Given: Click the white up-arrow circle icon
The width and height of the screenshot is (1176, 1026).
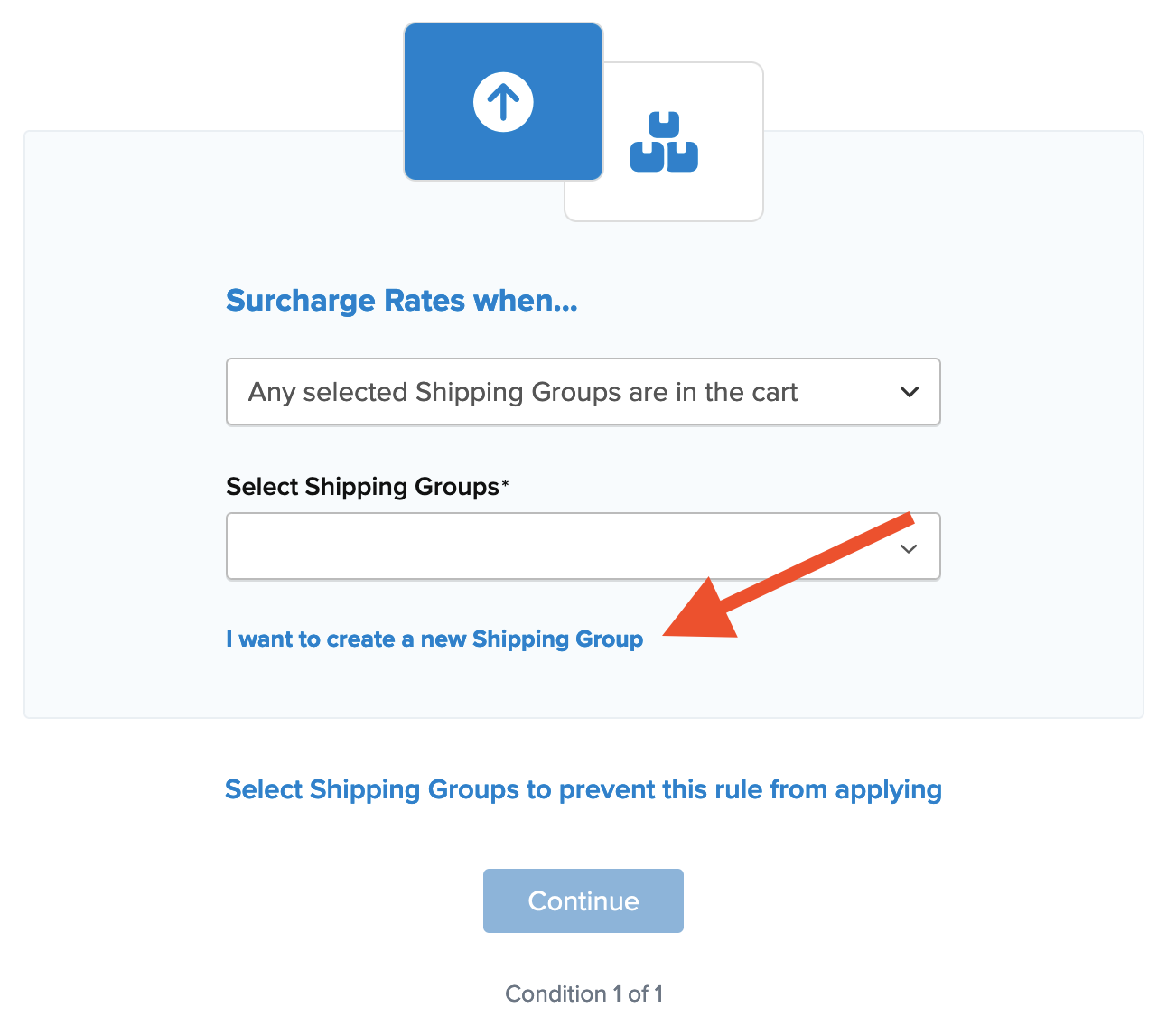Looking at the screenshot, I should 503,101.
